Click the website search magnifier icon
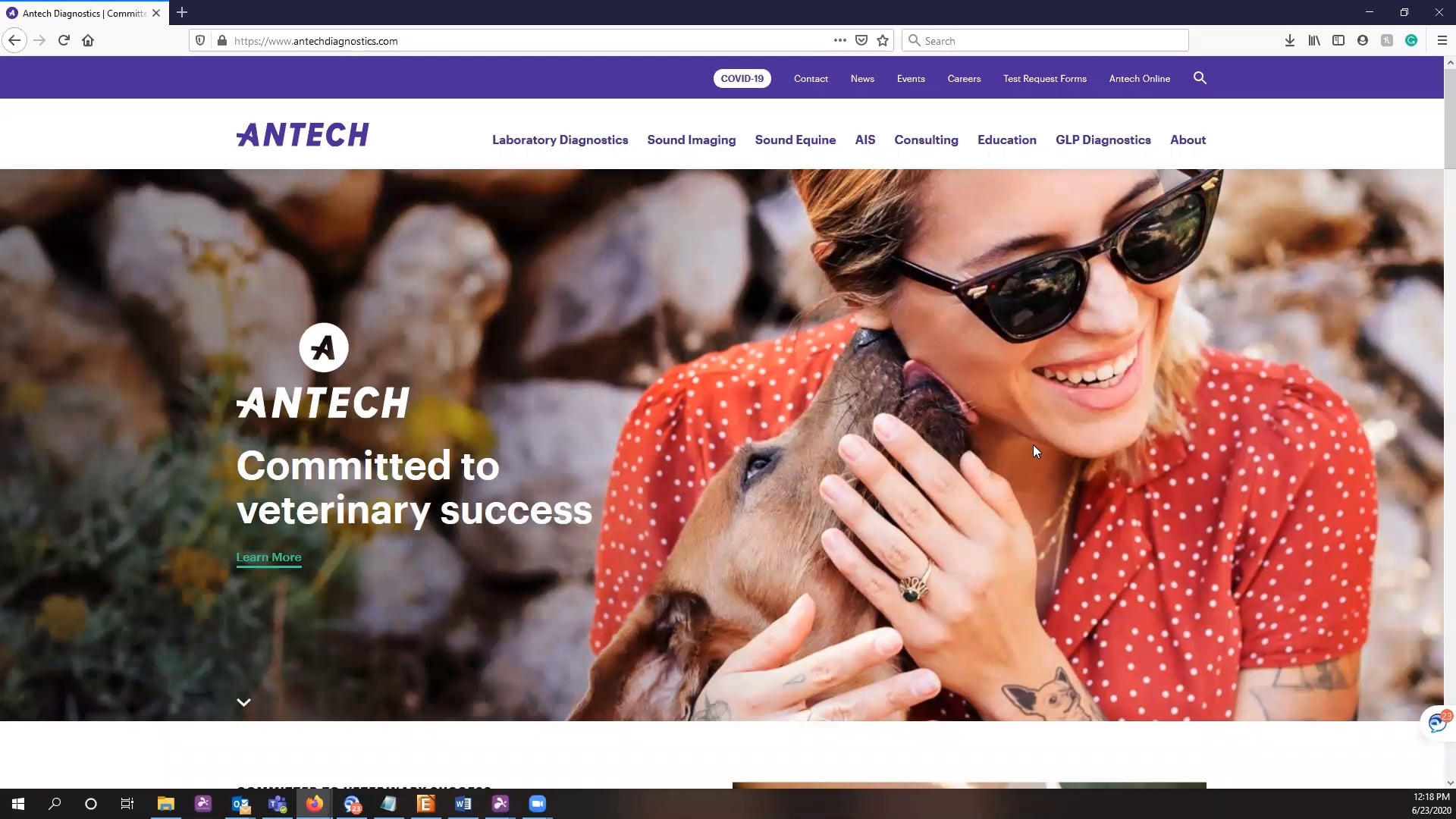The width and height of the screenshot is (1456, 819). 1200,78
